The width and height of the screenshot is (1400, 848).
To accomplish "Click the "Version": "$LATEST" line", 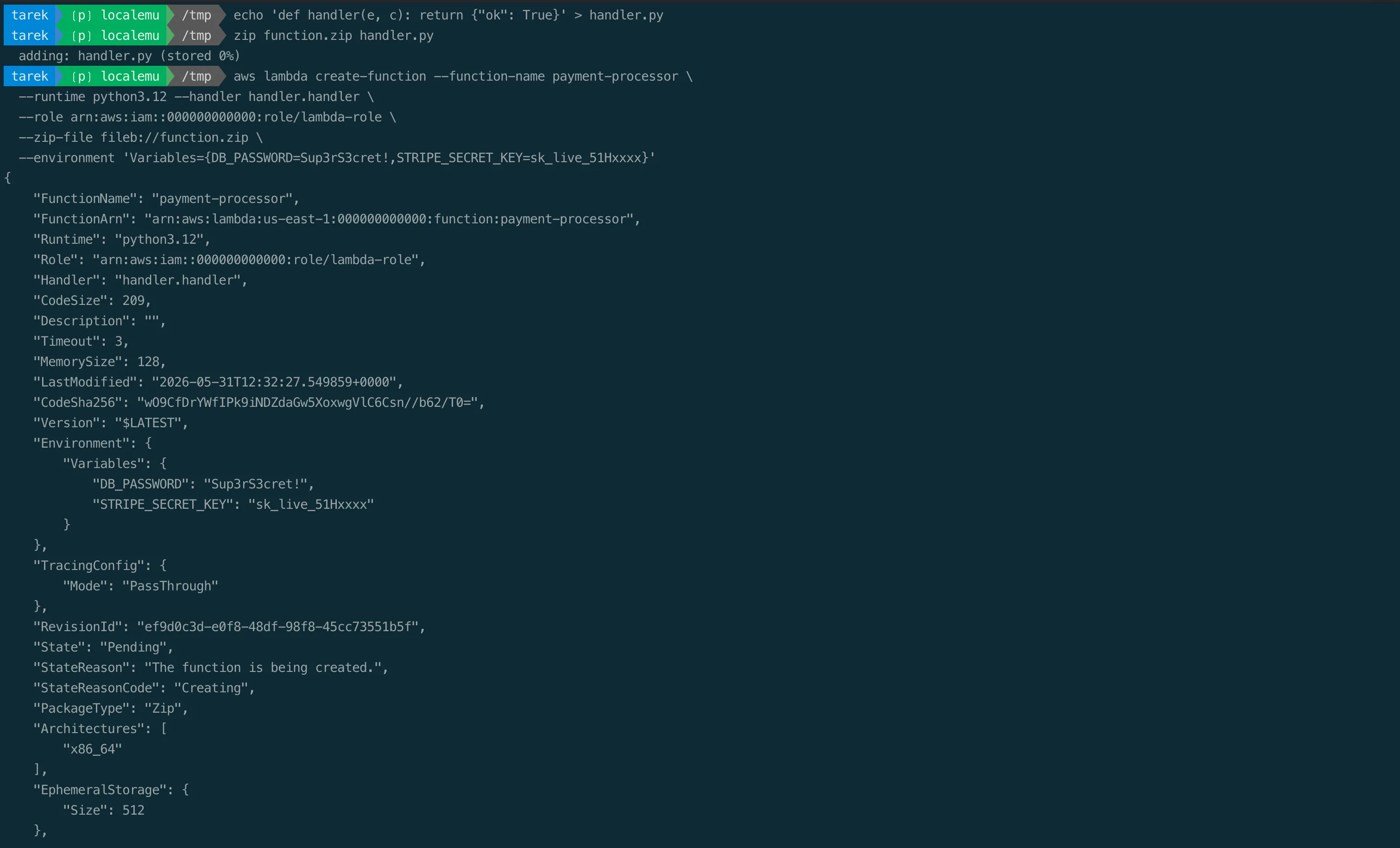I will pyautogui.click(x=110, y=424).
